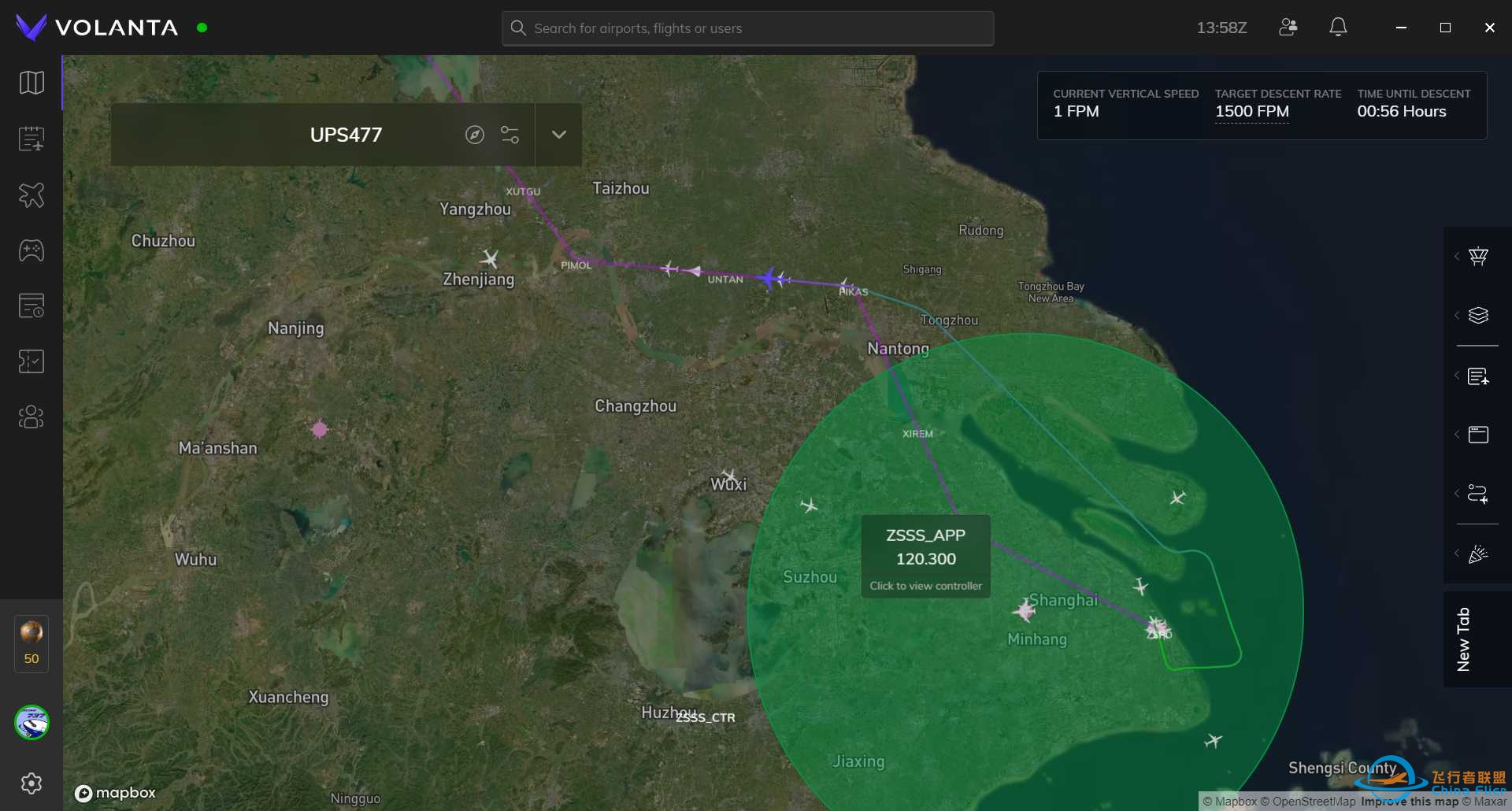Open the aircraft fleet icon
This screenshot has height=811, width=1512.
(x=31, y=194)
